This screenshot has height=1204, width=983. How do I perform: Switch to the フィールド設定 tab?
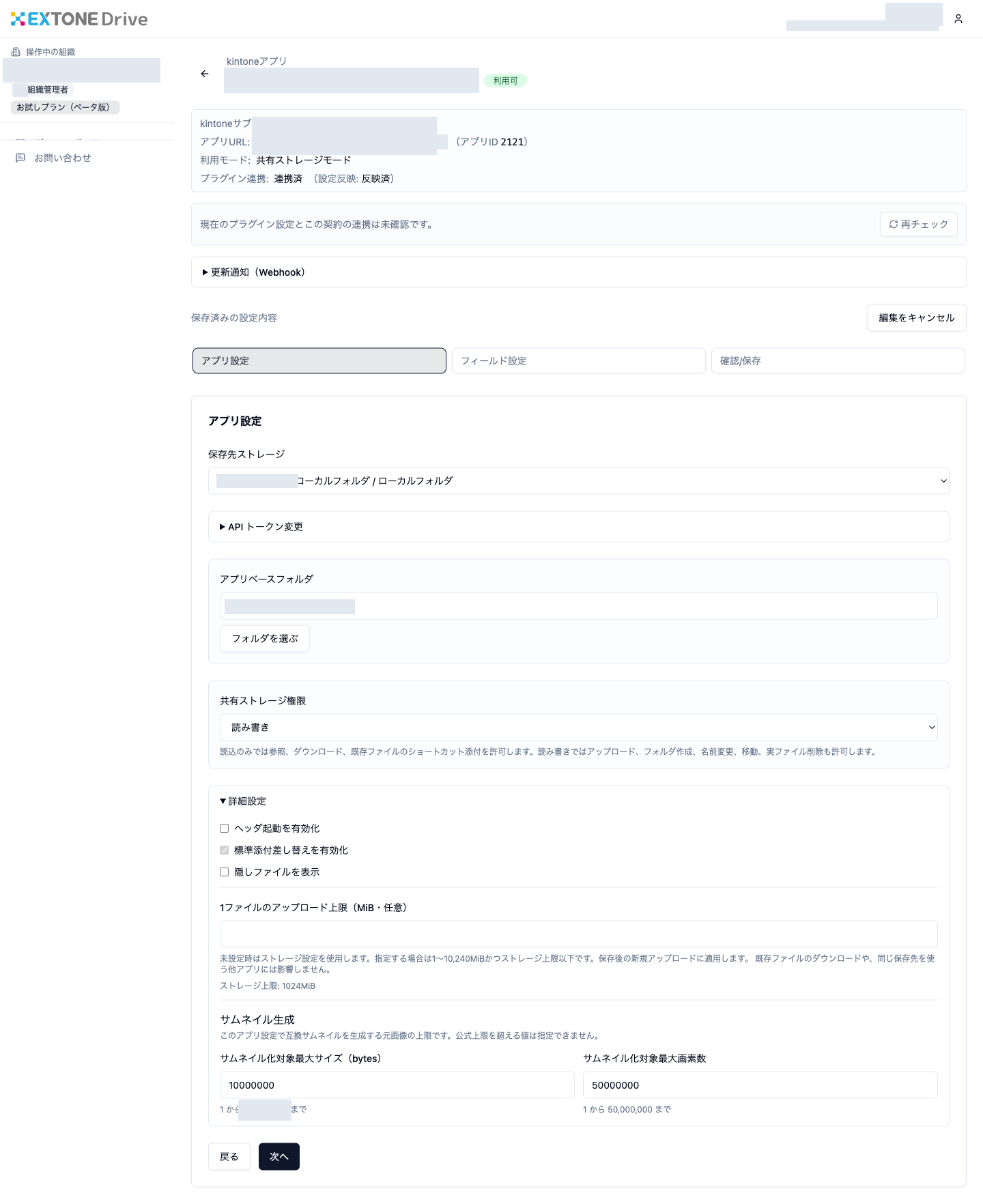579,361
